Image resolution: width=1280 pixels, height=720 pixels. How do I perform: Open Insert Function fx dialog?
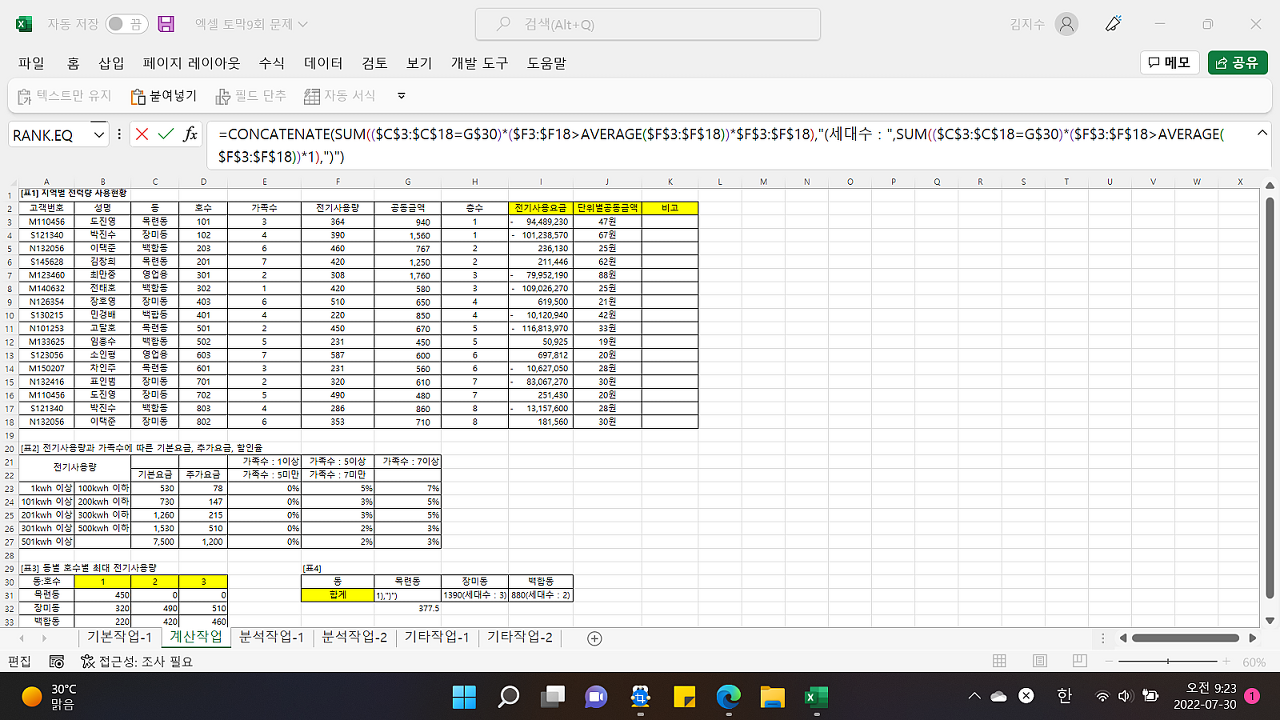(x=190, y=134)
